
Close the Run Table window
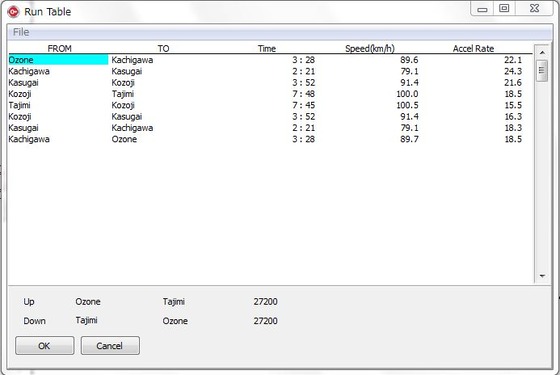534,9
